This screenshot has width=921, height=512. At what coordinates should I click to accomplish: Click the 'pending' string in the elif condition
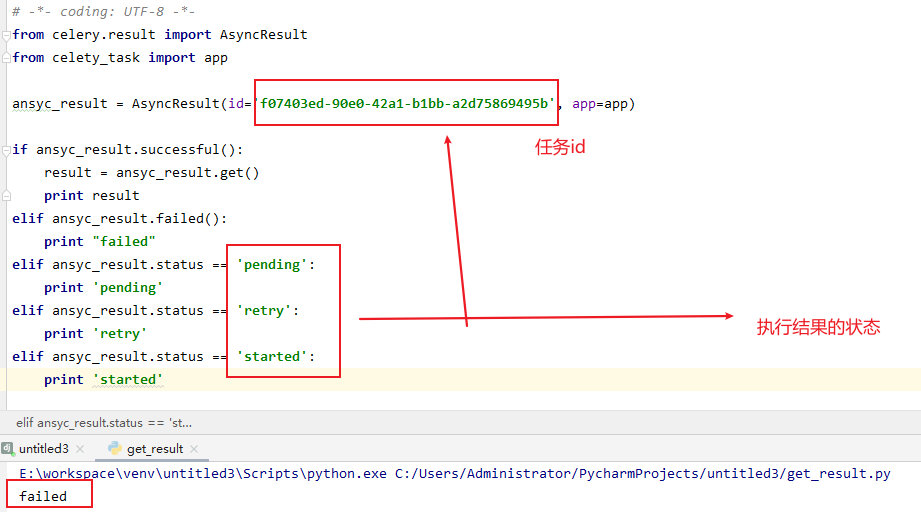[272, 265]
